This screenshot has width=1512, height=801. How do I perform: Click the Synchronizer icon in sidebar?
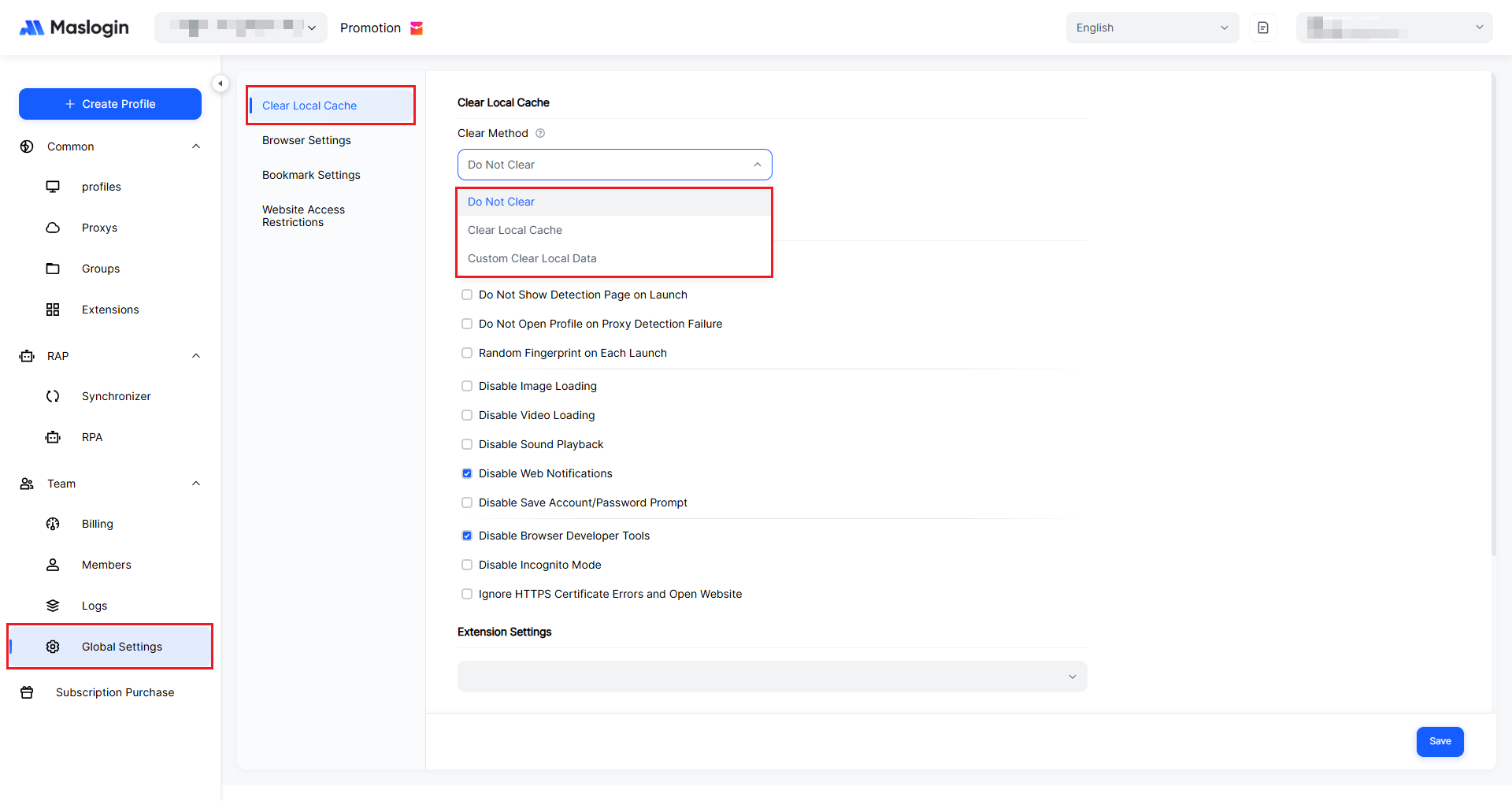tap(53, 396)
